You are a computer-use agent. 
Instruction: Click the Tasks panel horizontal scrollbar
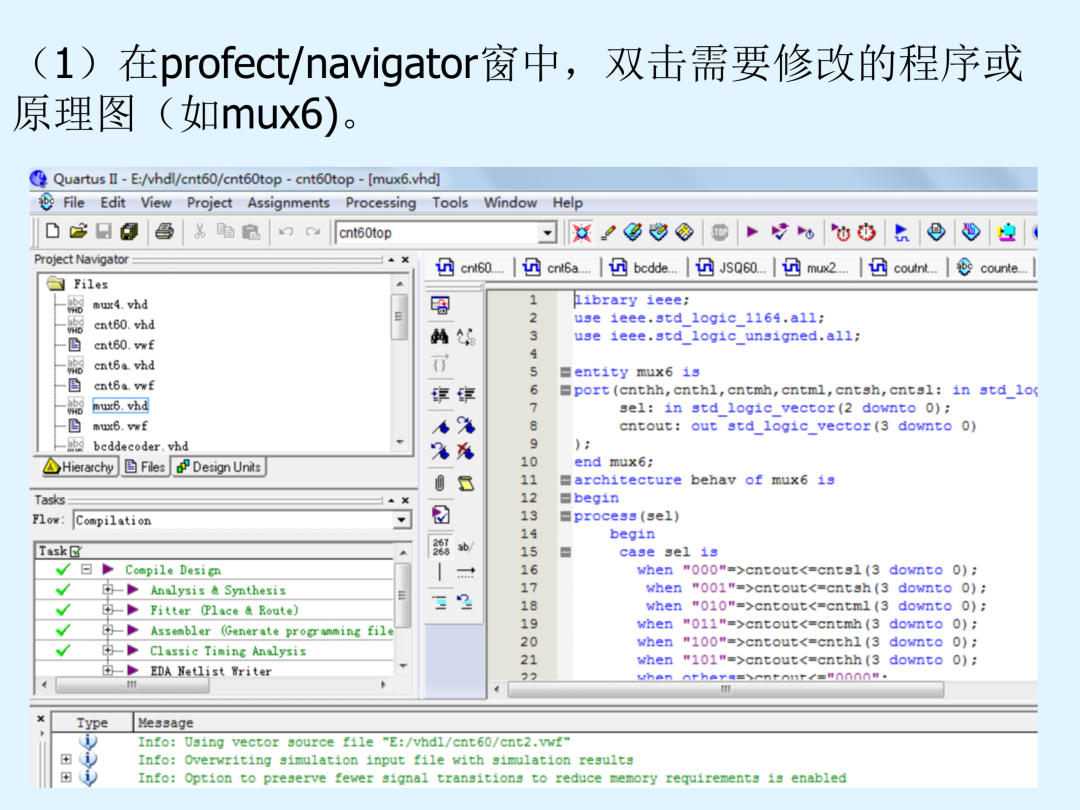tap(132, 685)
